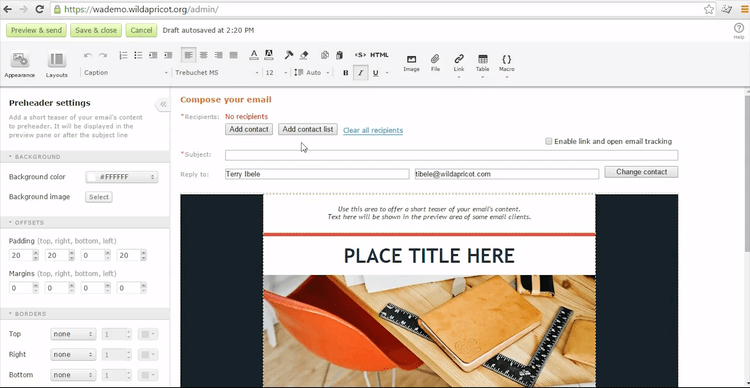Open the Bottom border style dropdown
This screenshot has width=750, height=388.
73,375
